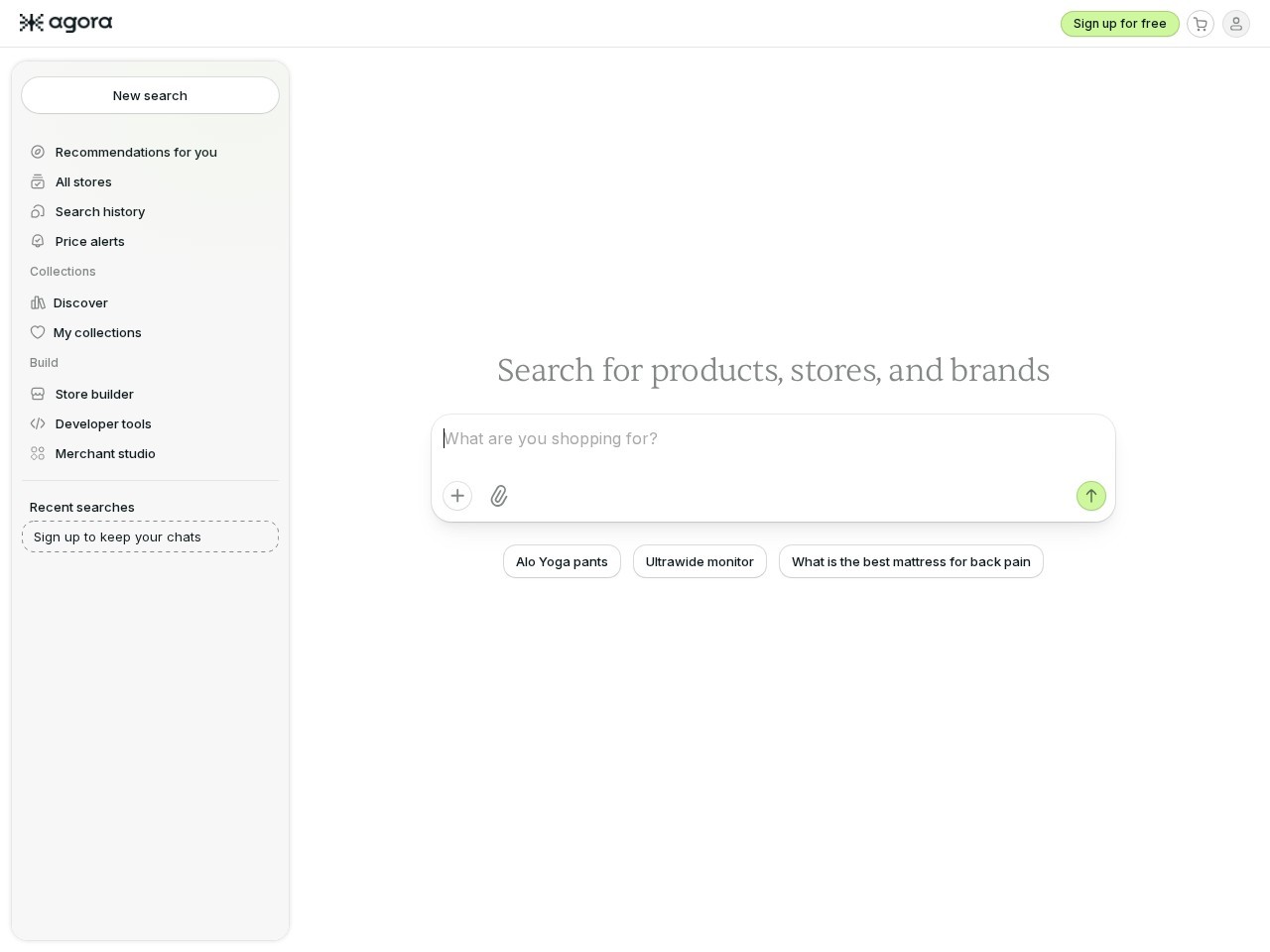Screen dimensions: 1270x952
Task: Open the user account icon
Action: pyautogui.click(x=1236, y=24)
